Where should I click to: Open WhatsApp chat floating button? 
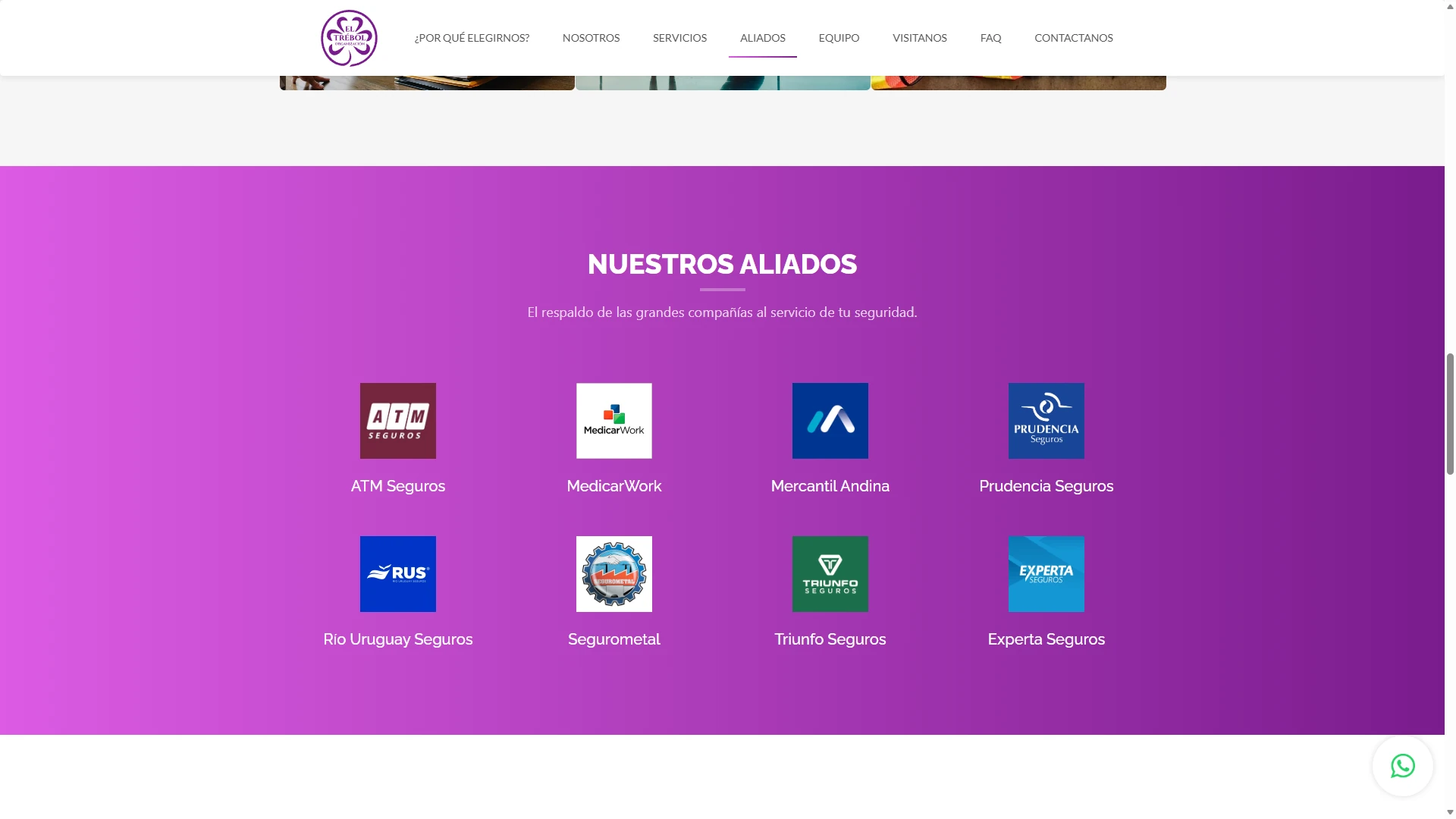(x=1403, y=766)
